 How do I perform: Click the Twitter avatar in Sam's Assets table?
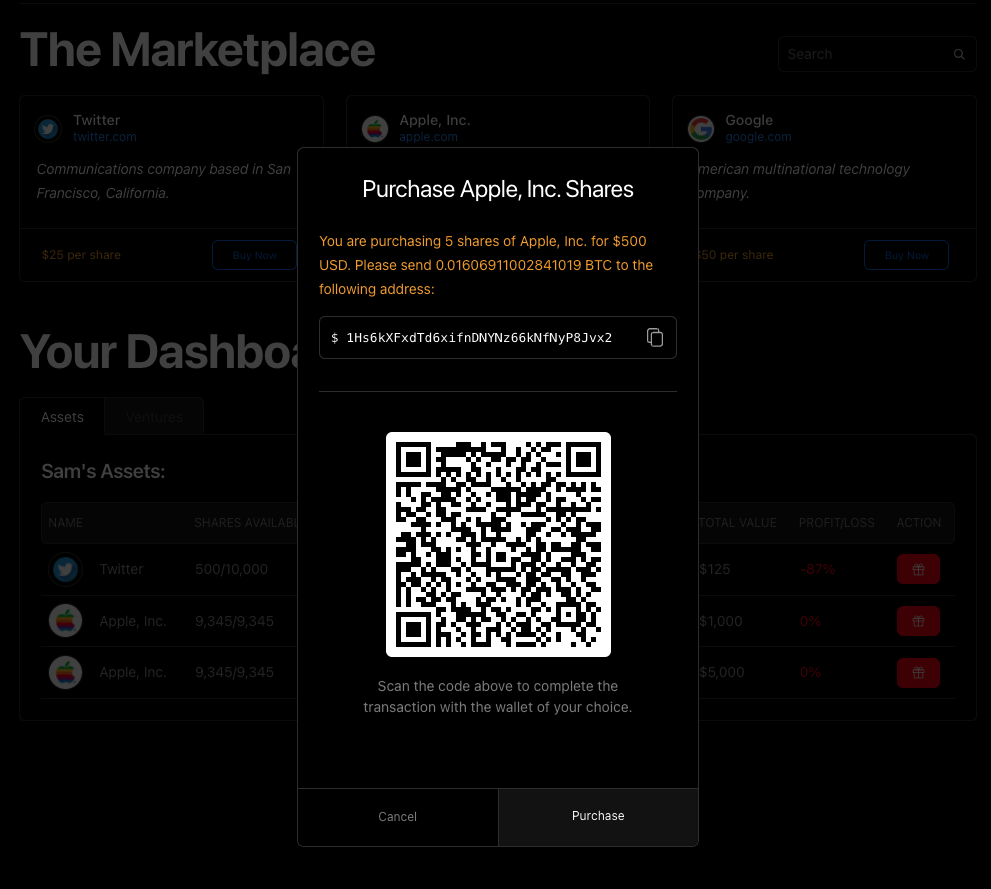[x=65, y=568]
